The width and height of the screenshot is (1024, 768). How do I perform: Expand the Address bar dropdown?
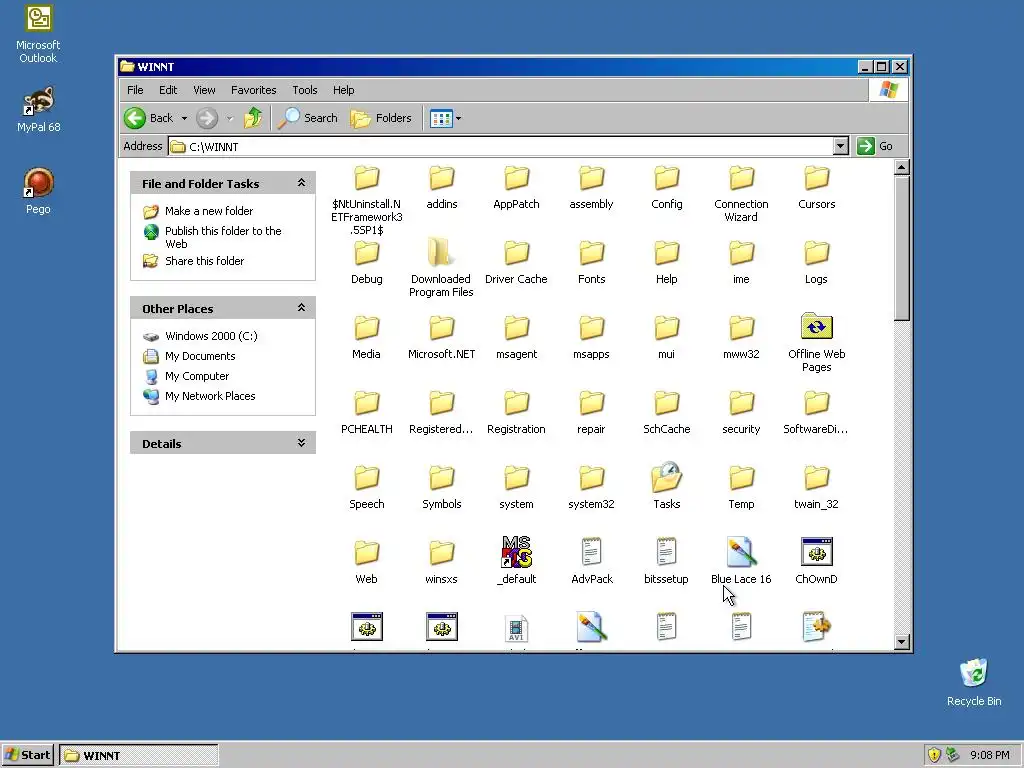click(840, 146)
